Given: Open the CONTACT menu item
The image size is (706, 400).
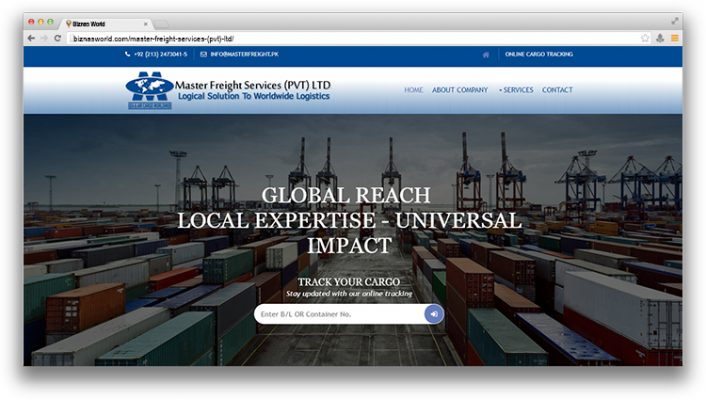Looking at the screenshot, I should coord(557,90).
